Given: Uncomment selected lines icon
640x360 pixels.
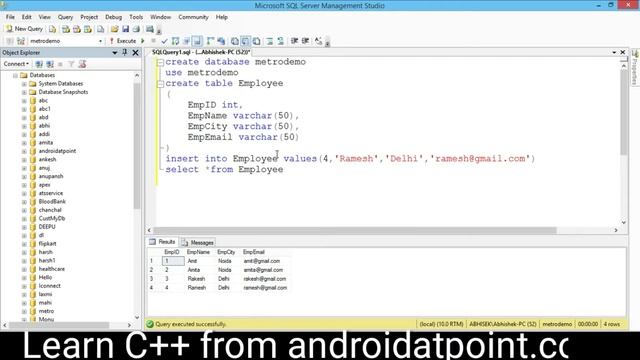Looking at the screenshot, I should pos(280,41).
